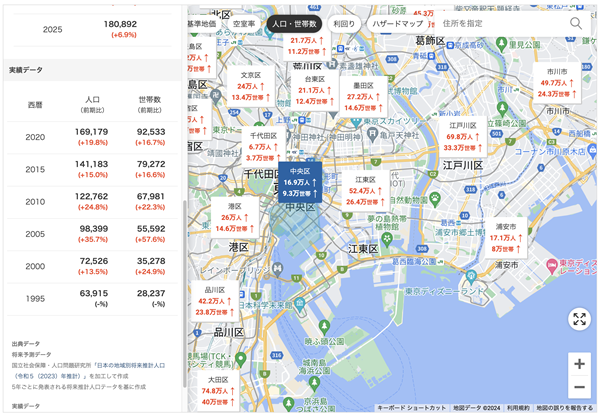600x416 pixels.
Task: Click the 2025 forecast value 180,892
Action: coord(120,24)
